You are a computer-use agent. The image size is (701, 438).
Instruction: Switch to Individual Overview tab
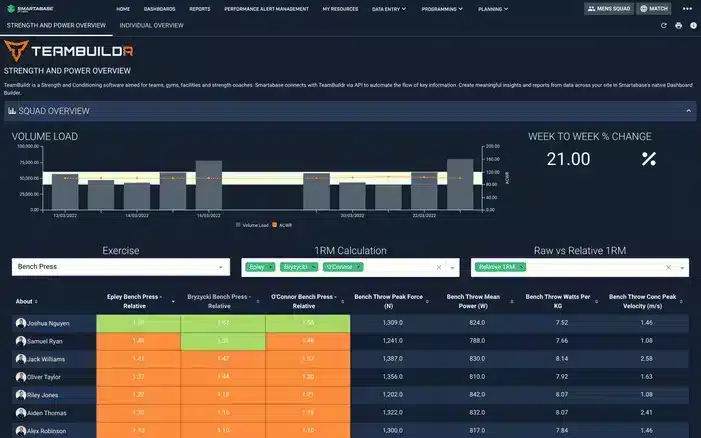click(x=152, y=25)
